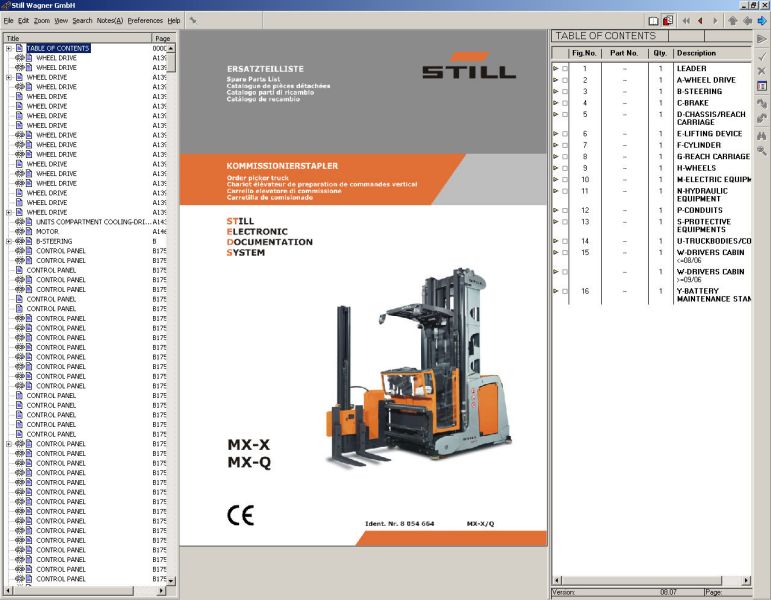Expand the A-WHEEL DRIVE row arrow
This screenshot has height=600, width=771.
(556, 80)
